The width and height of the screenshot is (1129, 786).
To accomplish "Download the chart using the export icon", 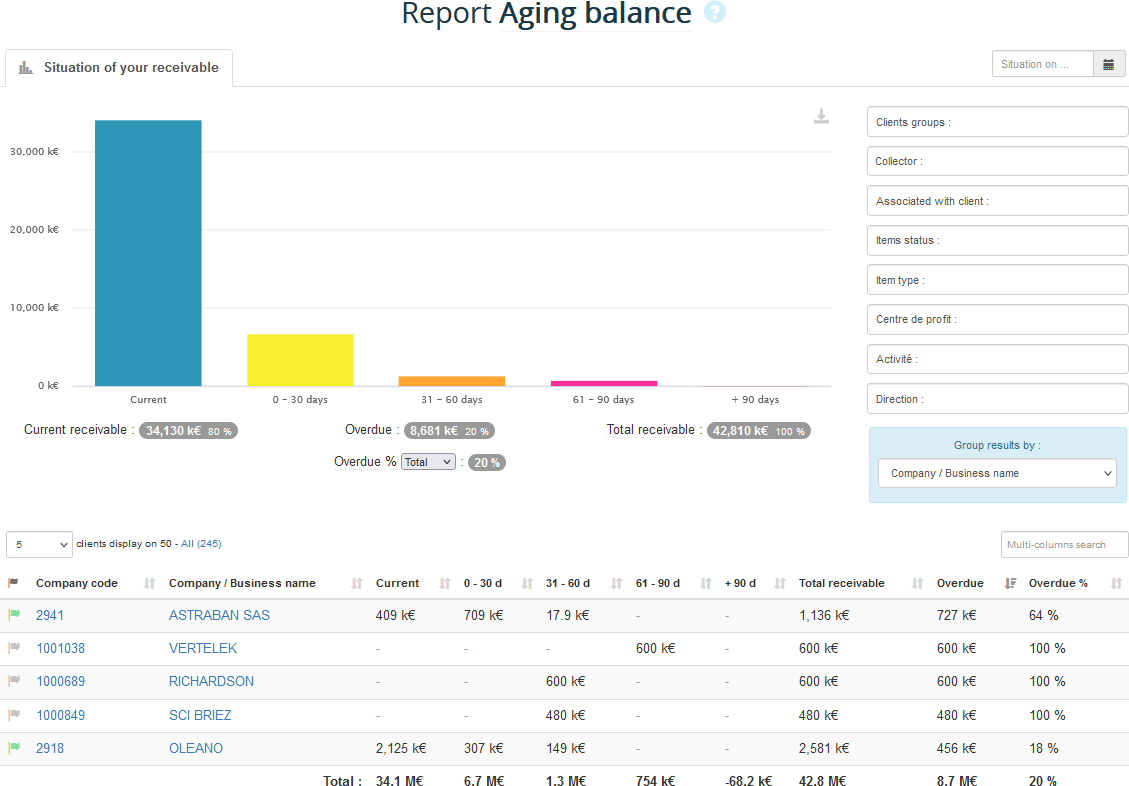I will click(821, 116).
